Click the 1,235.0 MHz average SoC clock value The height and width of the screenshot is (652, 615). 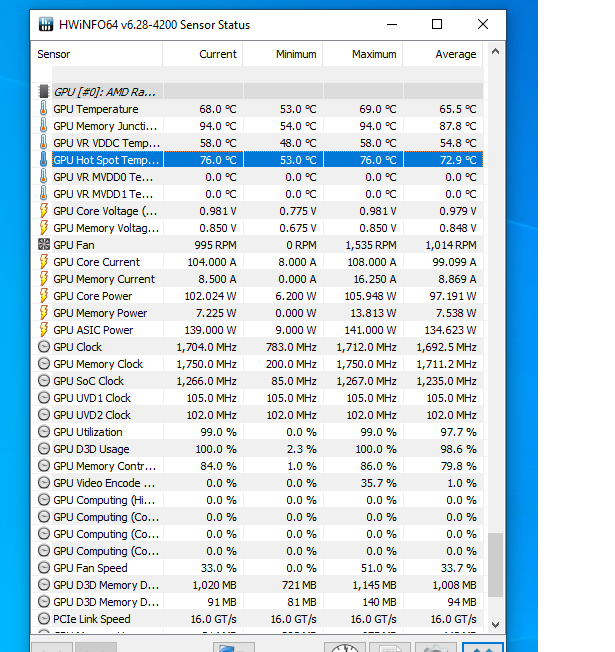pyautogui.click(x=446, y=381)
